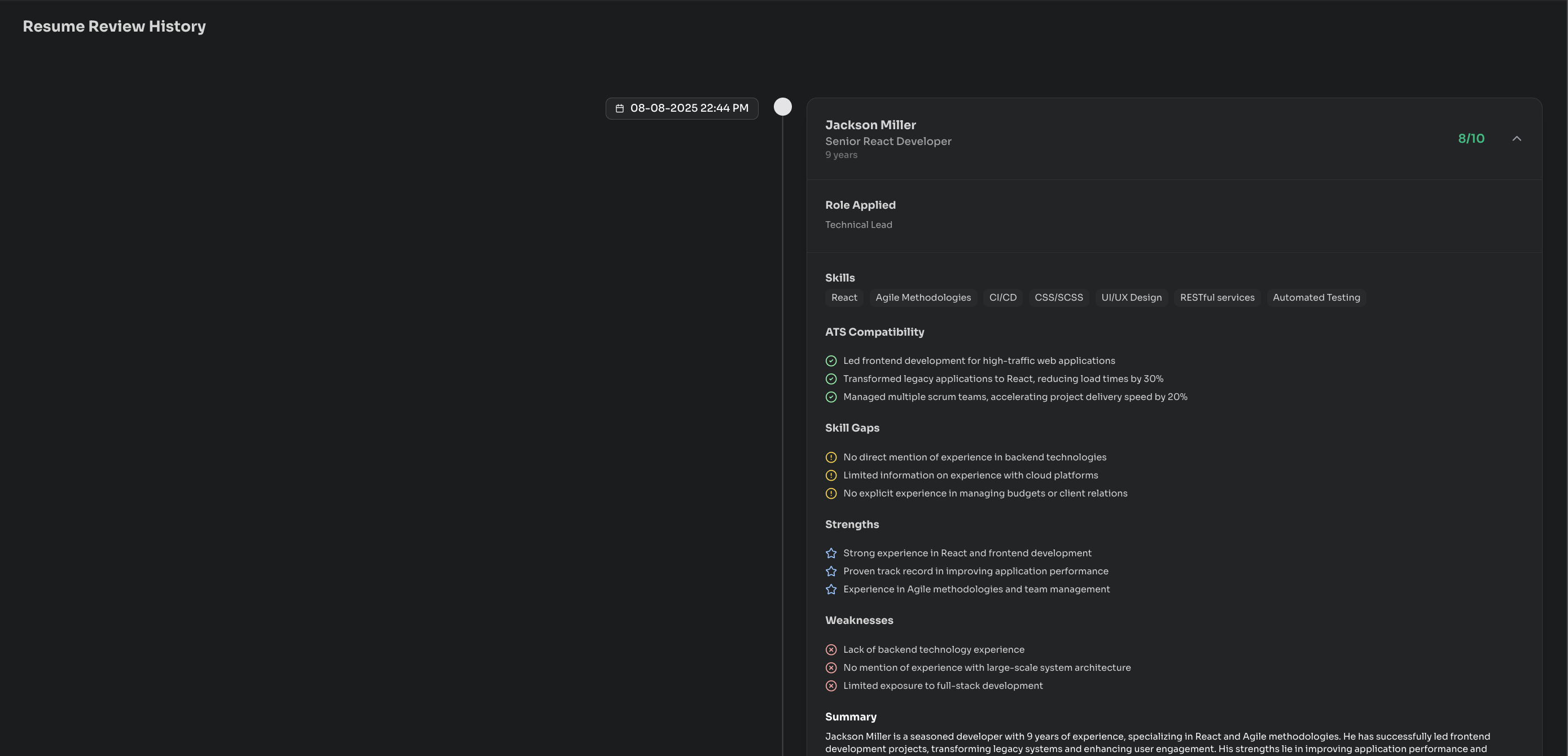Collapse the Jackson Miller review card chevron

pos(1516,139)
